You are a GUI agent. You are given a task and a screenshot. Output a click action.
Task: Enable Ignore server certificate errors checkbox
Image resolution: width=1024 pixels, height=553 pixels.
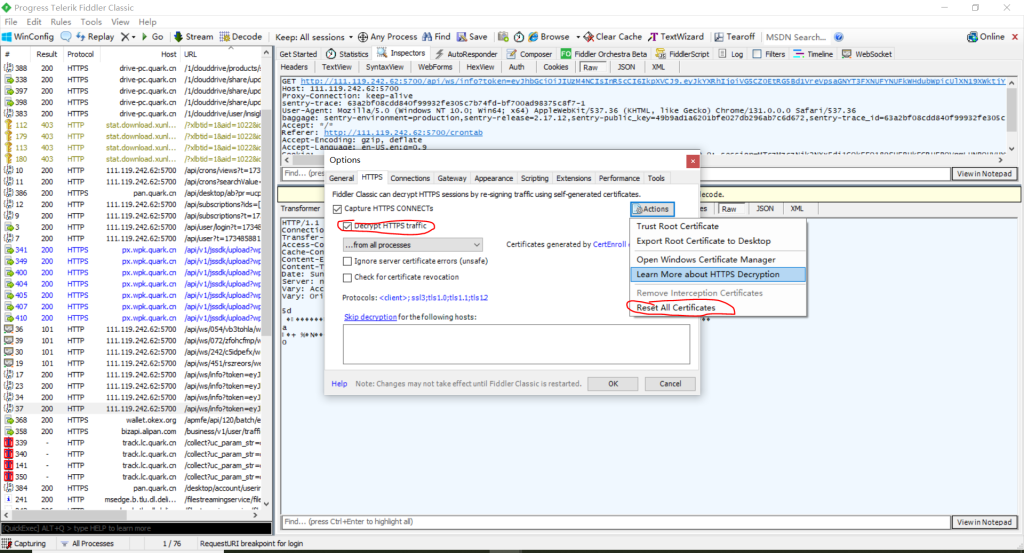point(347,261)
